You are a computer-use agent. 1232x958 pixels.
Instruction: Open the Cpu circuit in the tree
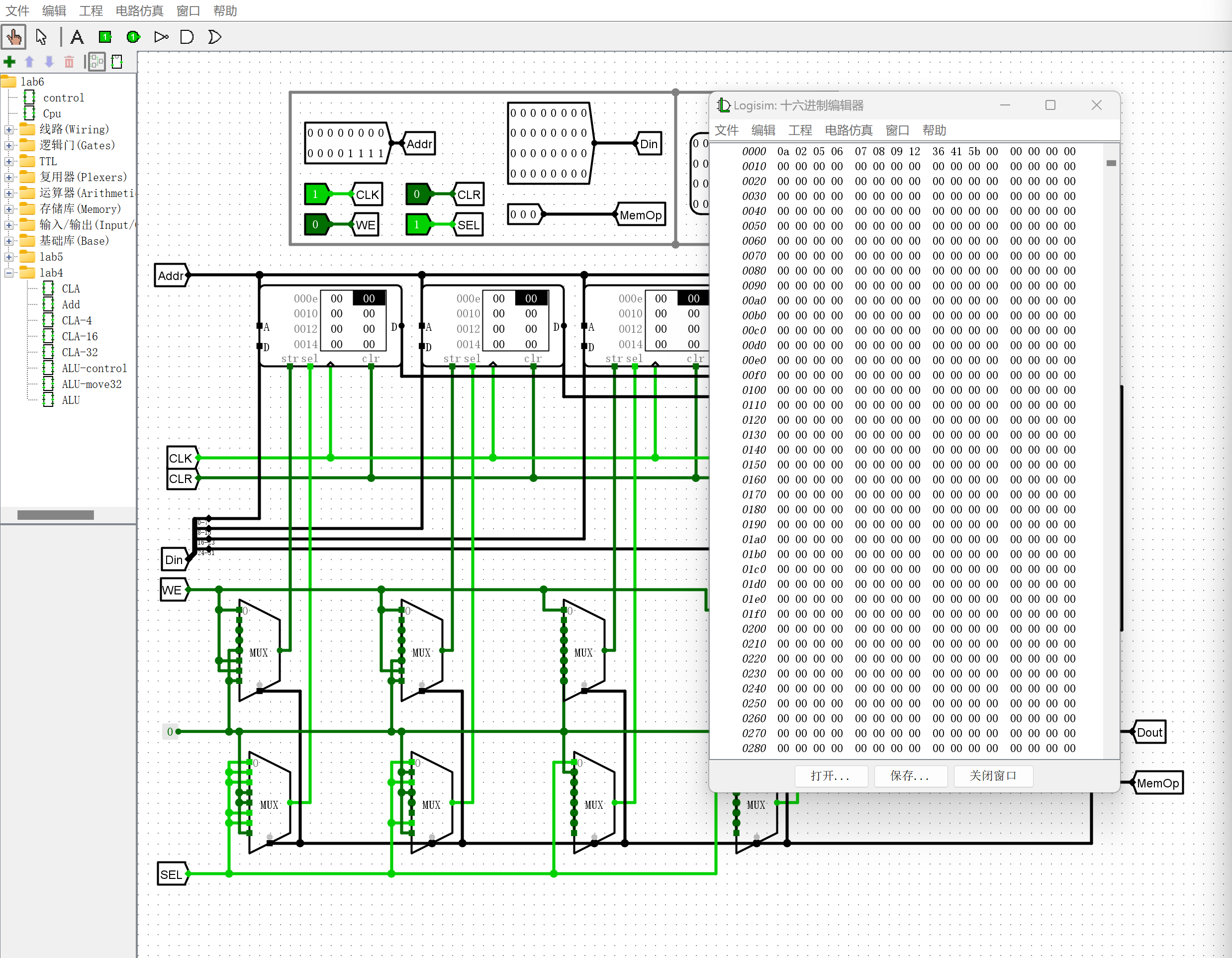pos(52,113)
